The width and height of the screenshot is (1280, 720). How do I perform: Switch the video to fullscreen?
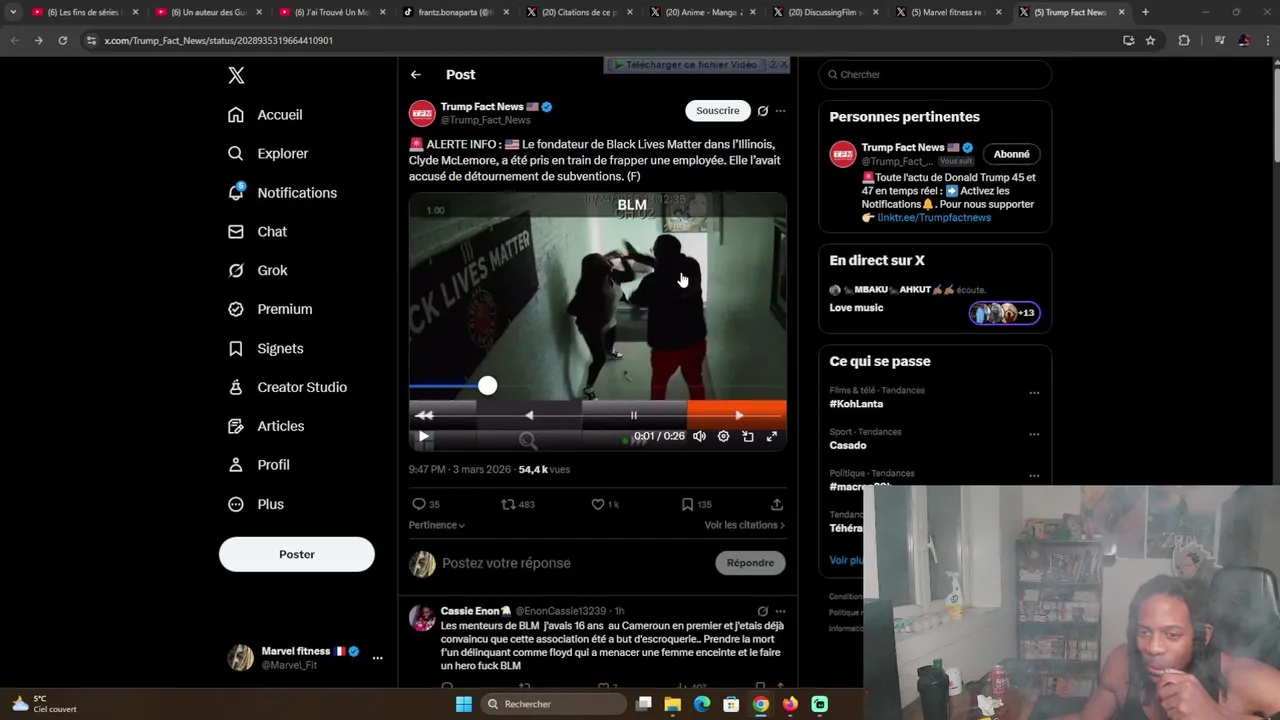click(772, 437)
